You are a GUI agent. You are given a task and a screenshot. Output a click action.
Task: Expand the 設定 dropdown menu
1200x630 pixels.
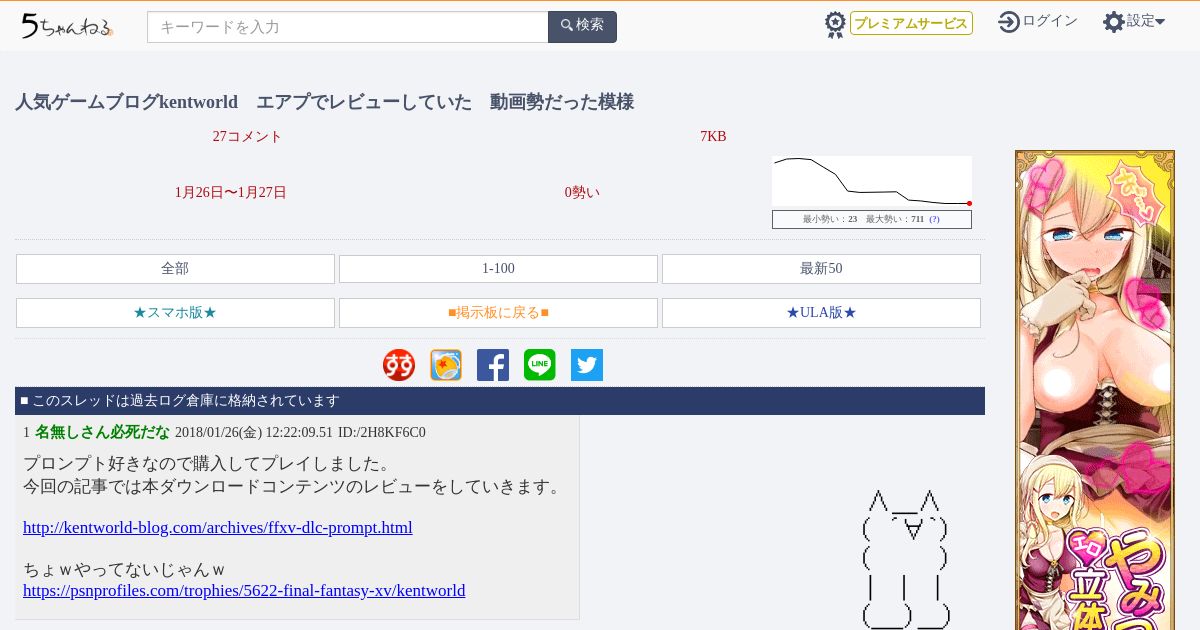tap(1145, 21)
